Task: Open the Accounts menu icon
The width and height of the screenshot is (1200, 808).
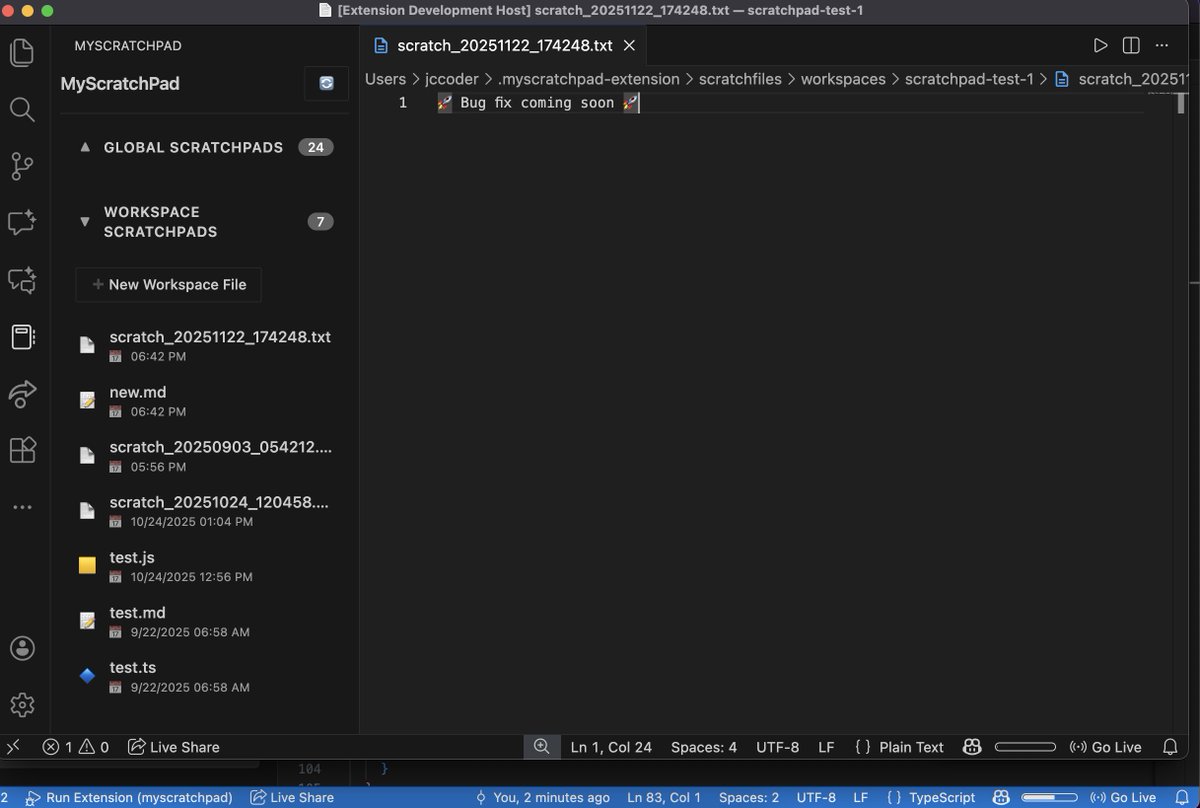Action: [22, 648]
